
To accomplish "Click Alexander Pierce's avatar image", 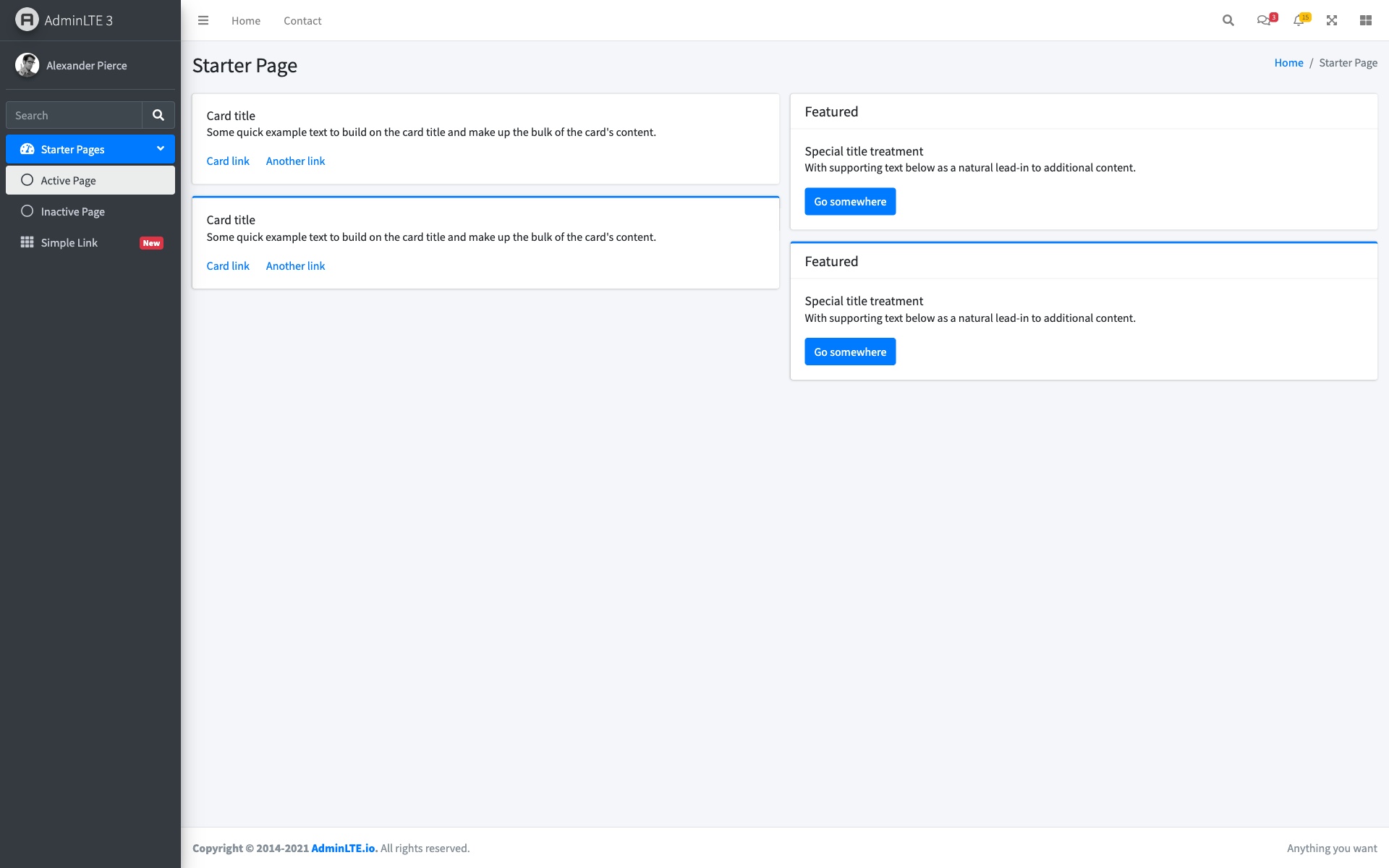I will (27, 65).
